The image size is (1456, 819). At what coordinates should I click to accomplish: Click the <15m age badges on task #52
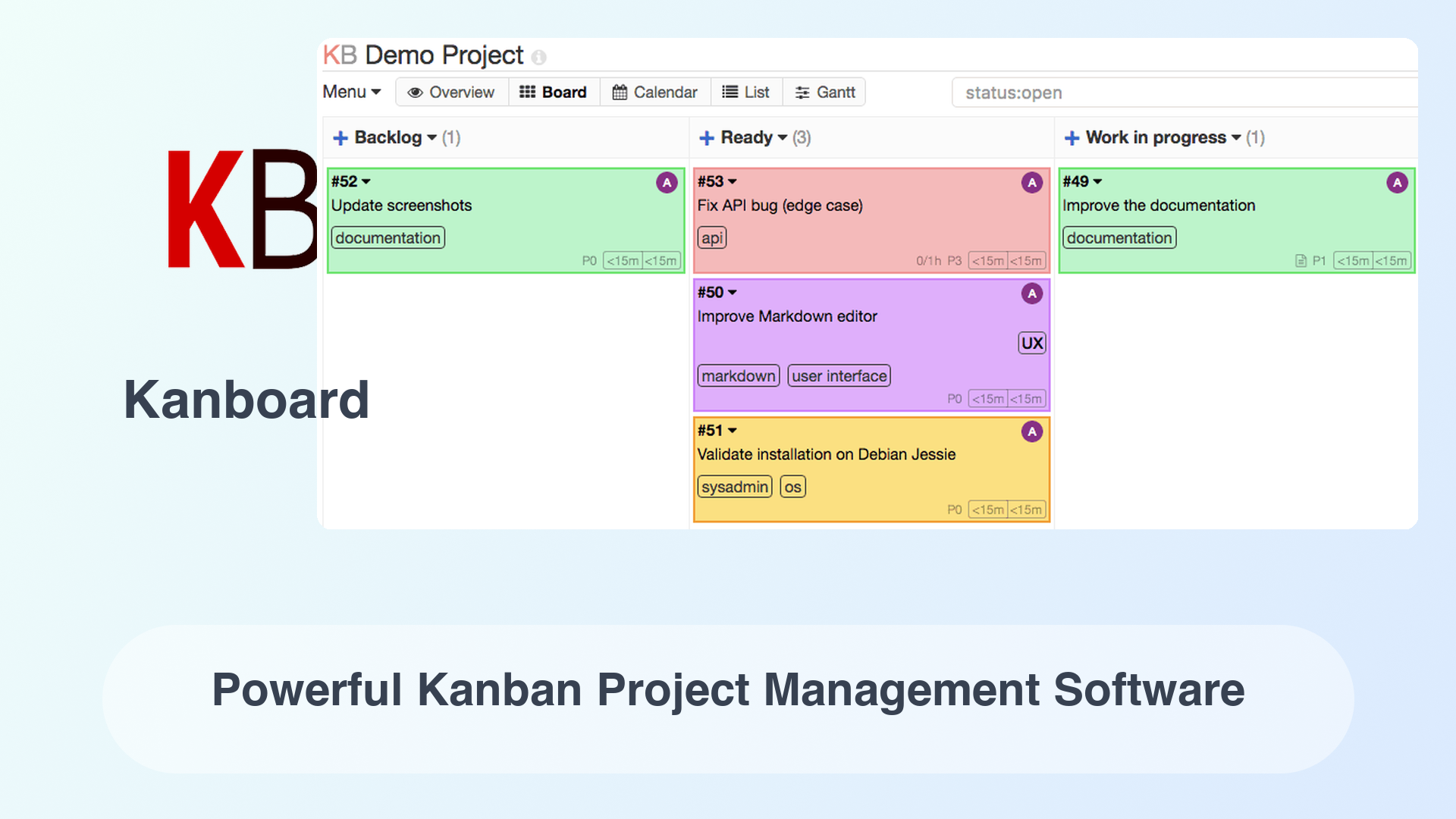[x=642, y=261]
